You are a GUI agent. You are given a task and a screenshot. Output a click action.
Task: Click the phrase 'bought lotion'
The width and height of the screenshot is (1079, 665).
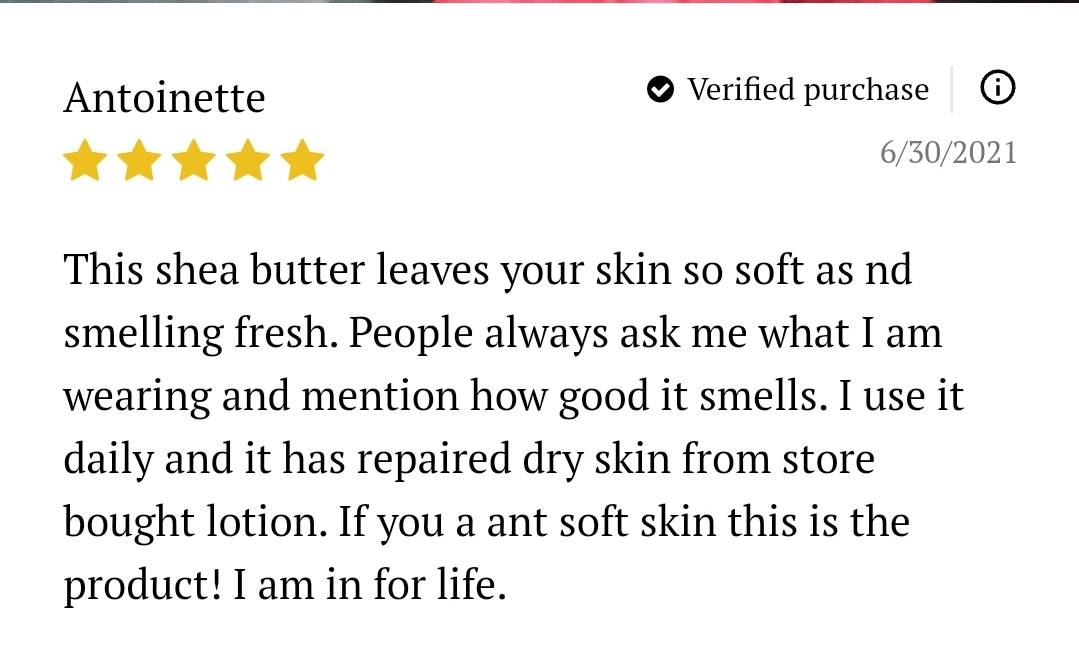192,522
